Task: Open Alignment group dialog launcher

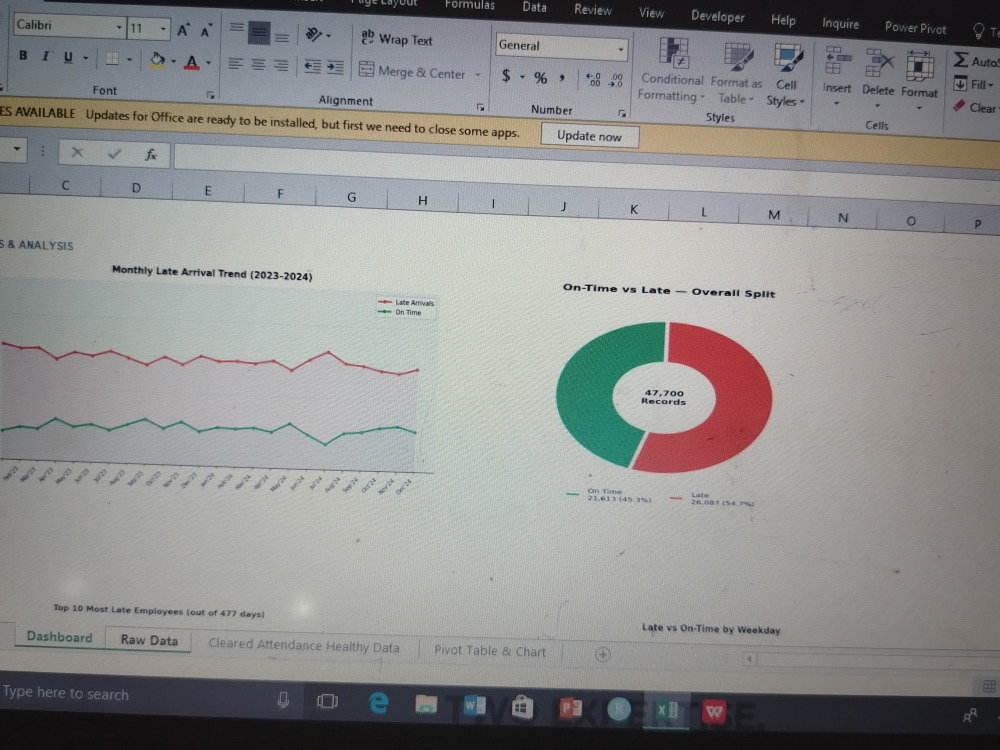Action: click(x=481, y=107)
